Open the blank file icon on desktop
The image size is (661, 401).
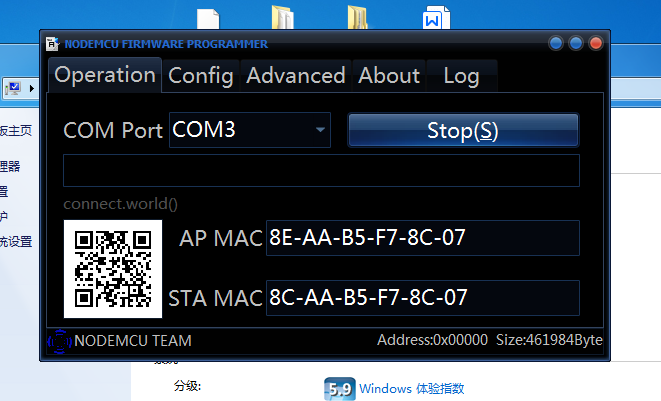pos(208,19)
